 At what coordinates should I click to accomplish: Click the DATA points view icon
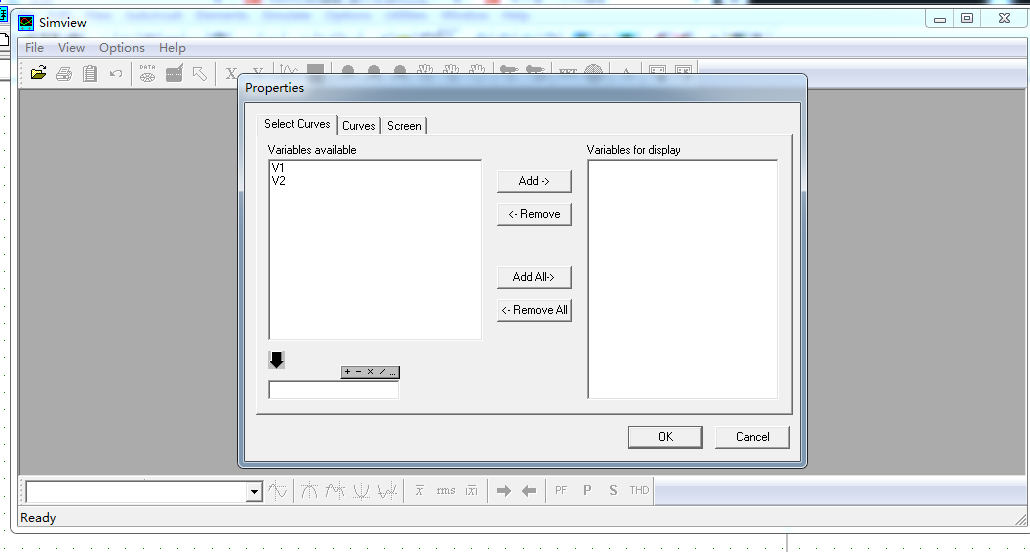click(x=147, y=74)
